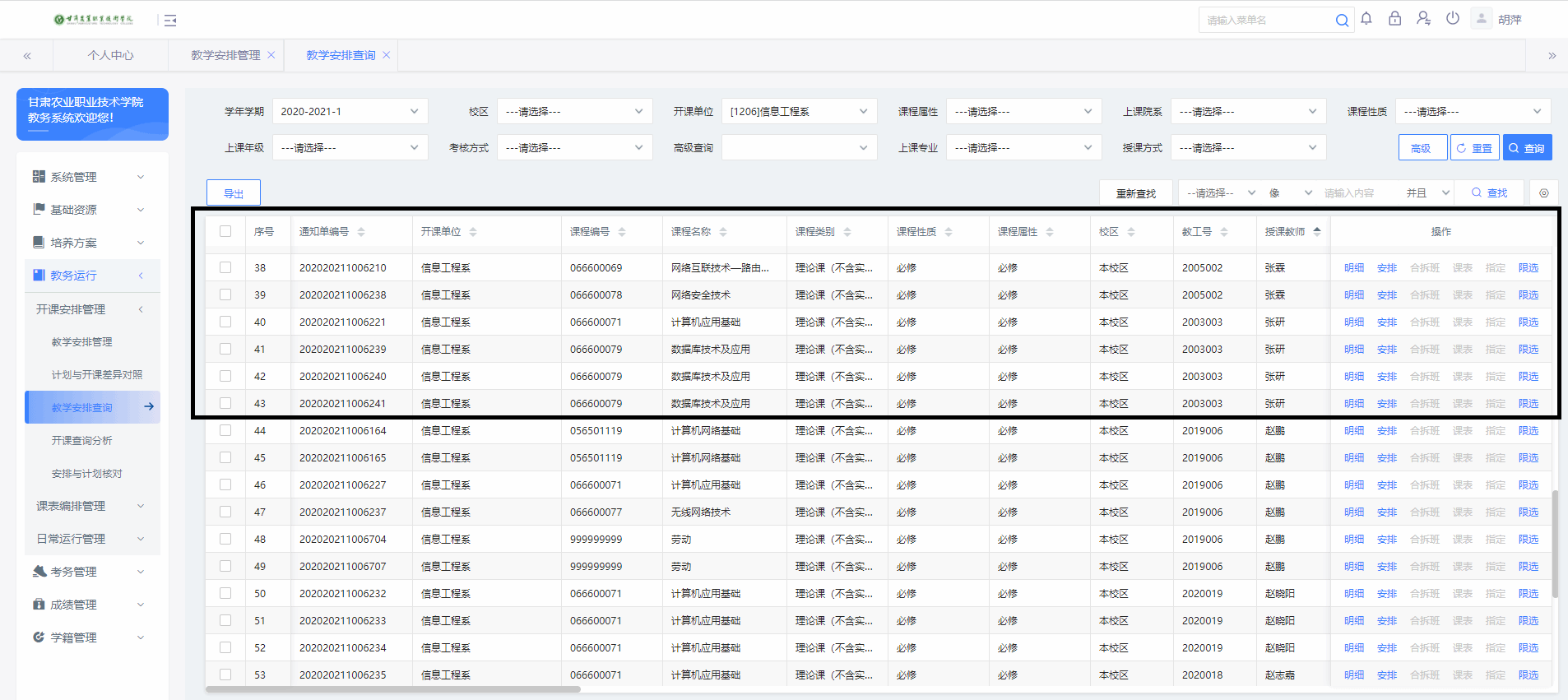1568x700 pixels.
Task: Switch to the 教学安排管理 tab
Action: coord(225,55)
